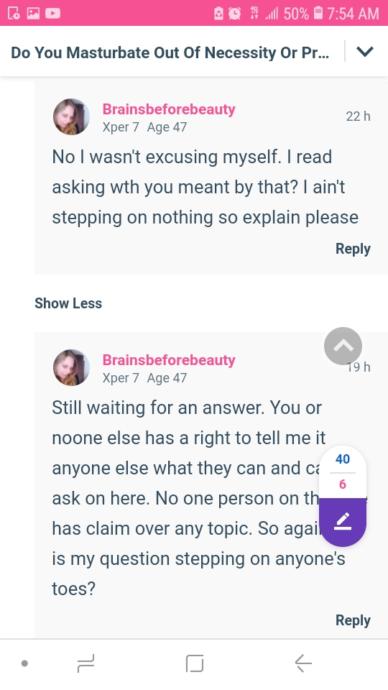Tap the Android home square button

(194, 663)
